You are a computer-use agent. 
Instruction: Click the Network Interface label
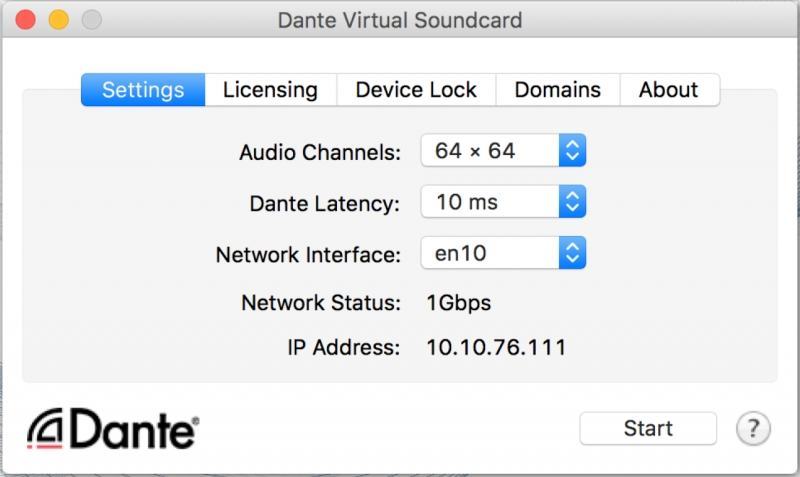pos(308,254)
